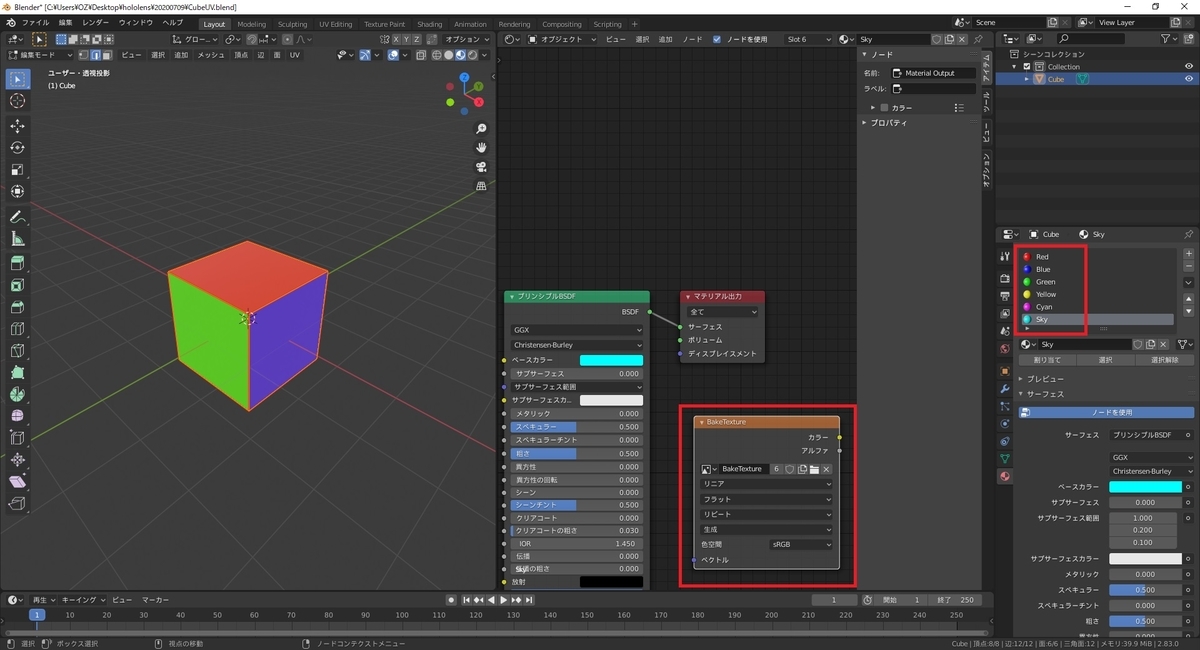Open image file in BakeTexture node
1200x650 pixels.
[814, 469]
